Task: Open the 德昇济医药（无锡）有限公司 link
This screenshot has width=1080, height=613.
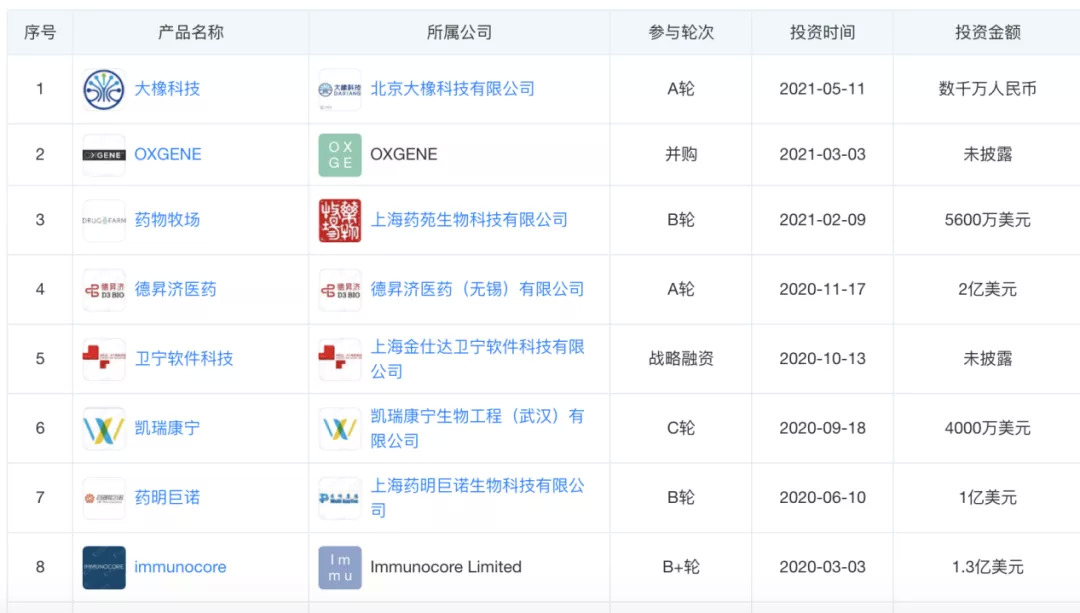Action: tap(477, 290)
